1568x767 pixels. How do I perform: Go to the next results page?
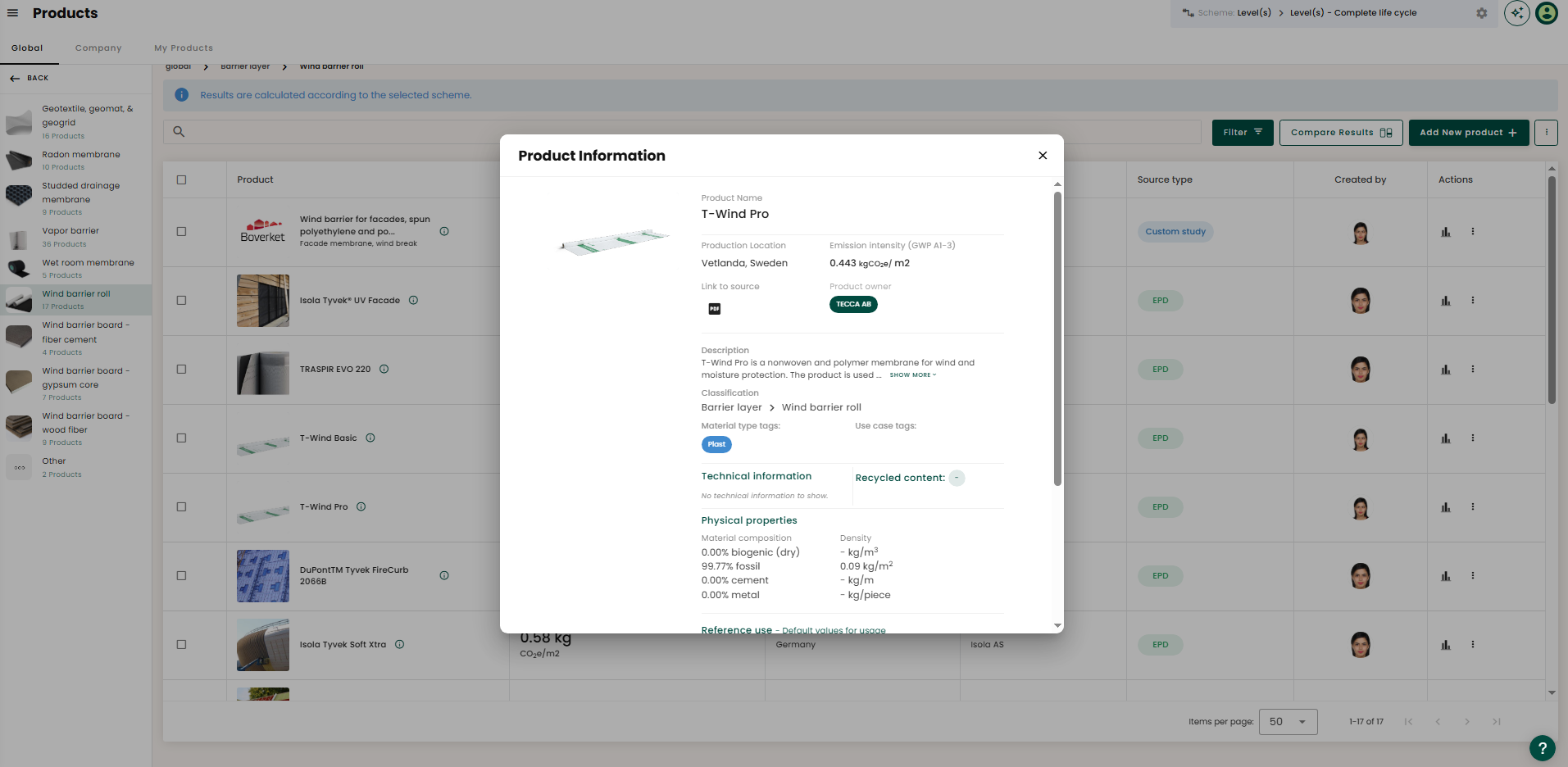(x=1467, y=722)
